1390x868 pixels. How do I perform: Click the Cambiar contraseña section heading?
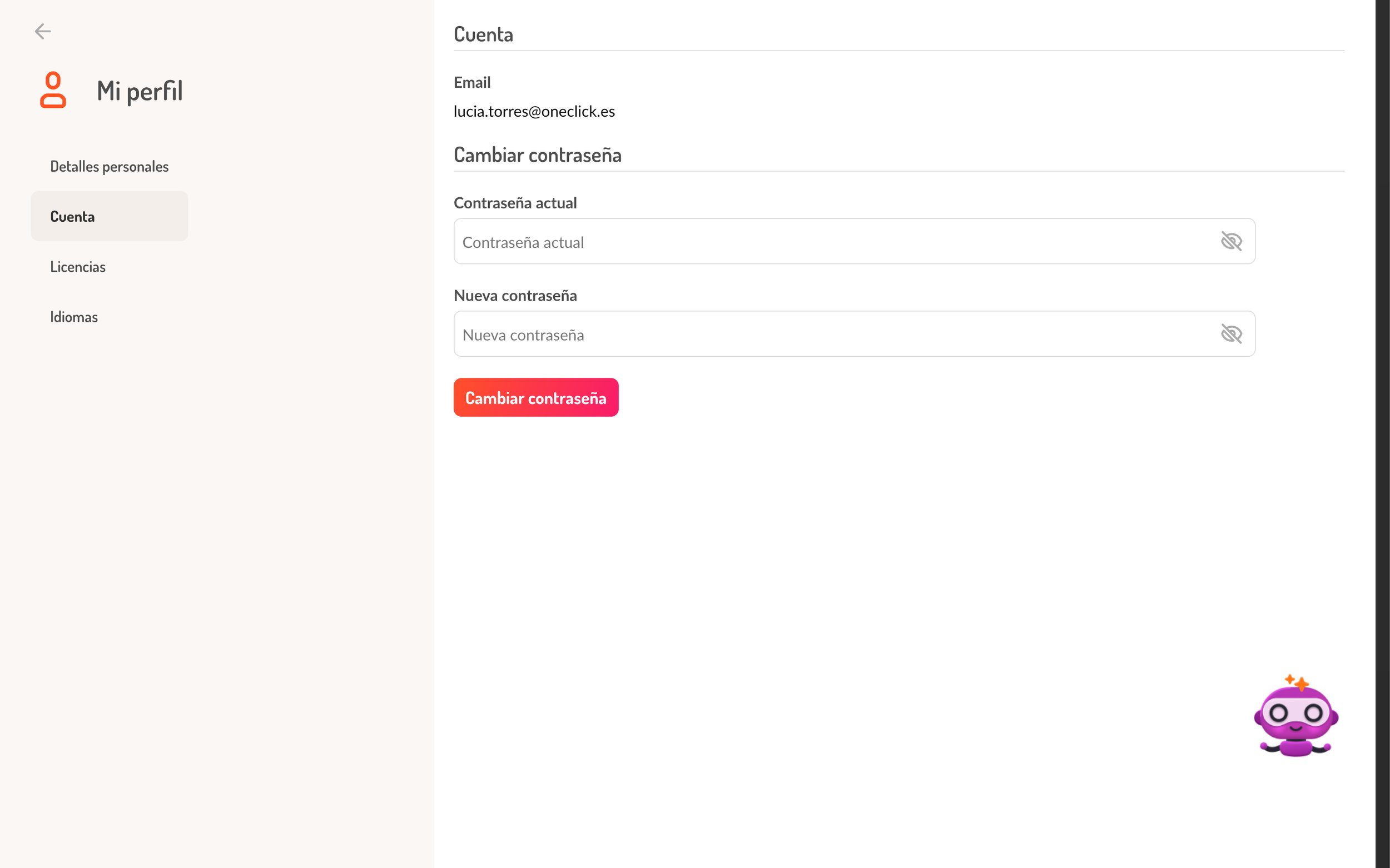click(538, 155)
